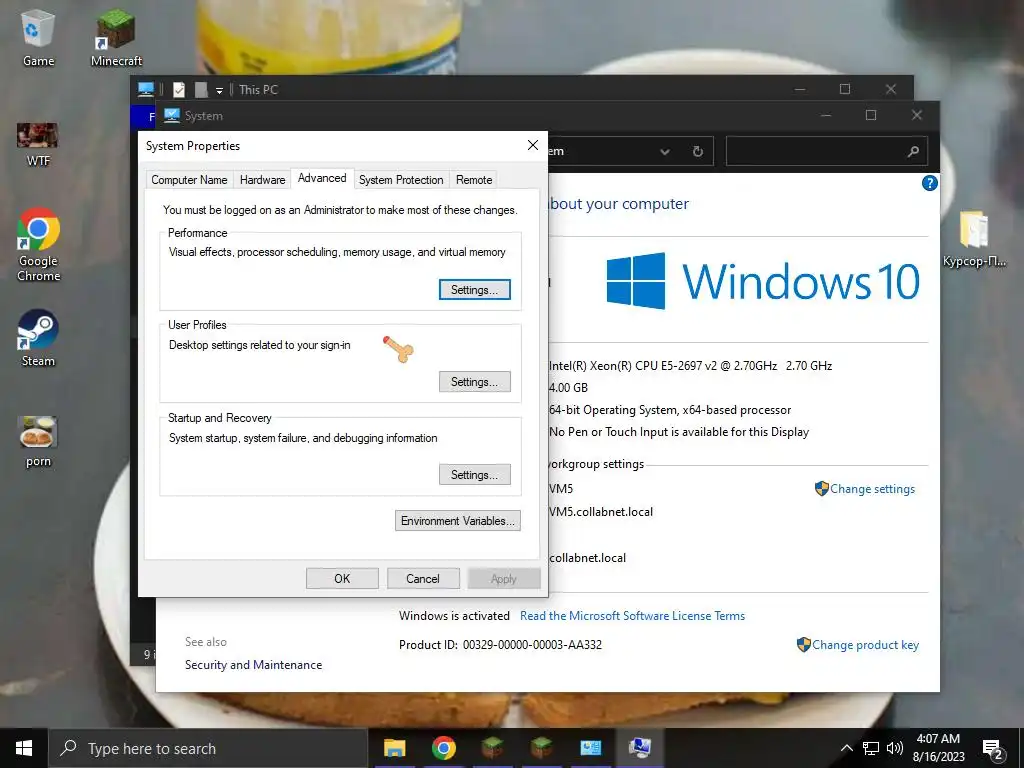The height and width of the screenshot is (768, 1024).
Task: Select the WTF desktop icon
Action: coord(38,144)
